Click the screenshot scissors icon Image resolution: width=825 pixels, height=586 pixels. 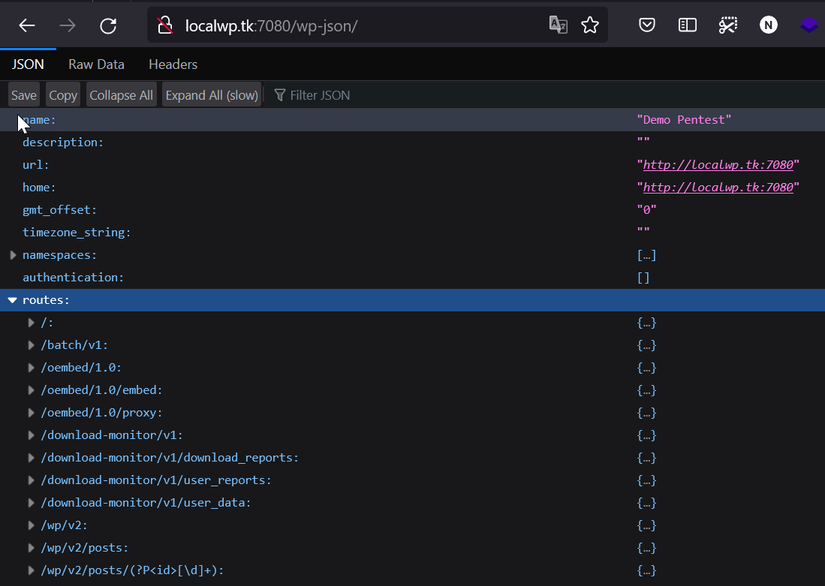(727, 26)
